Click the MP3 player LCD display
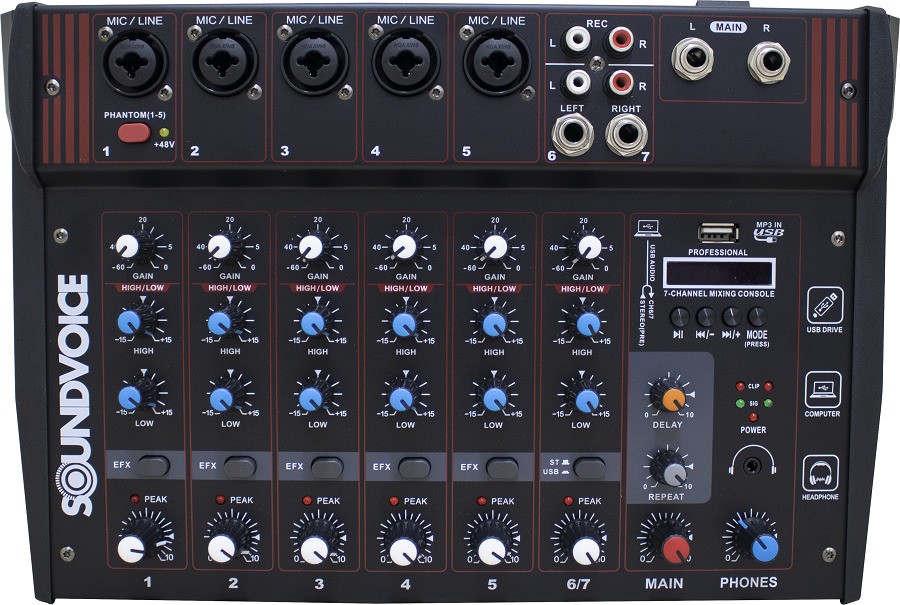 [x=722, y=273]
